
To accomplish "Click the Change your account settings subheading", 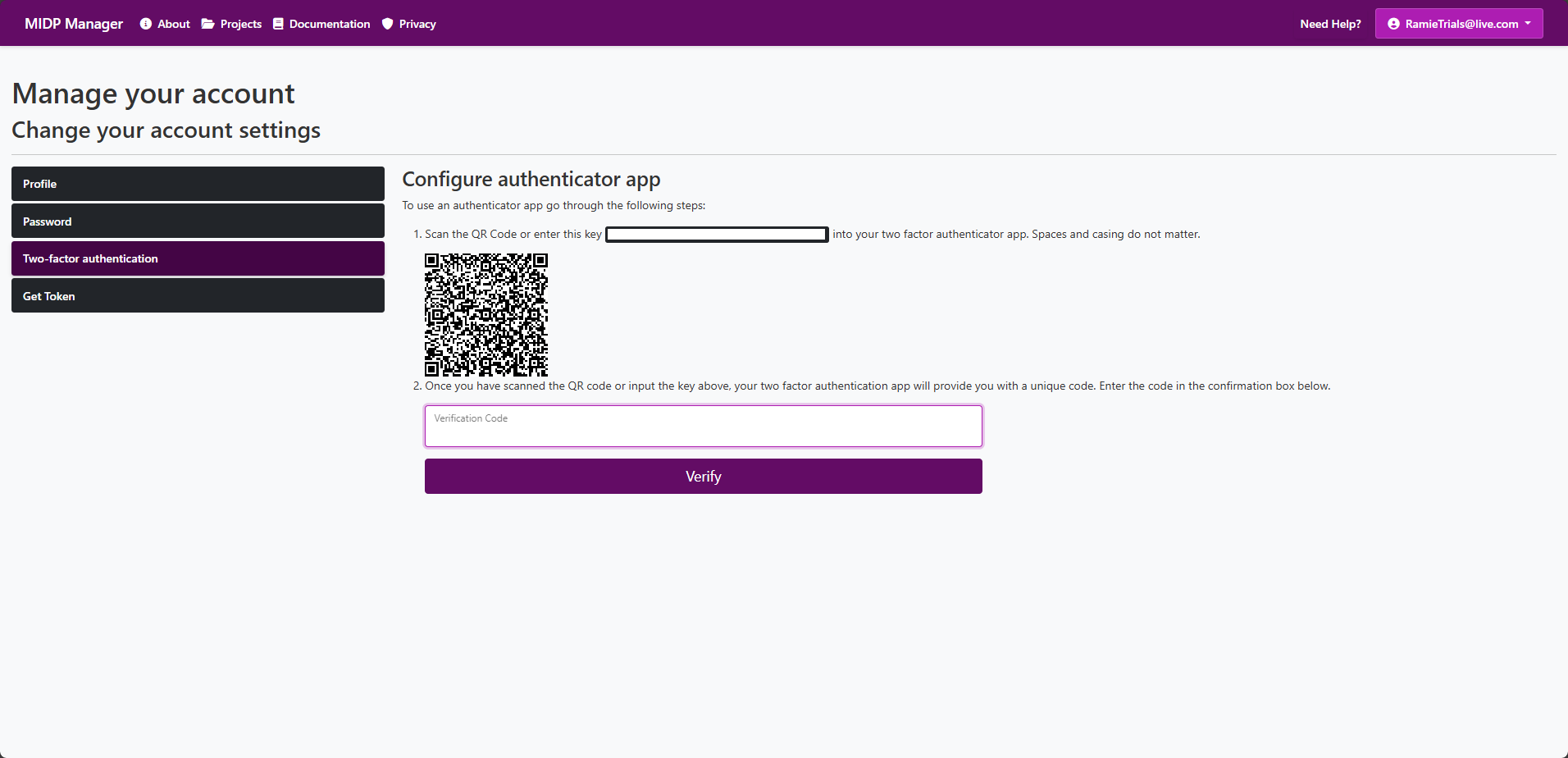I will [166, 130].
